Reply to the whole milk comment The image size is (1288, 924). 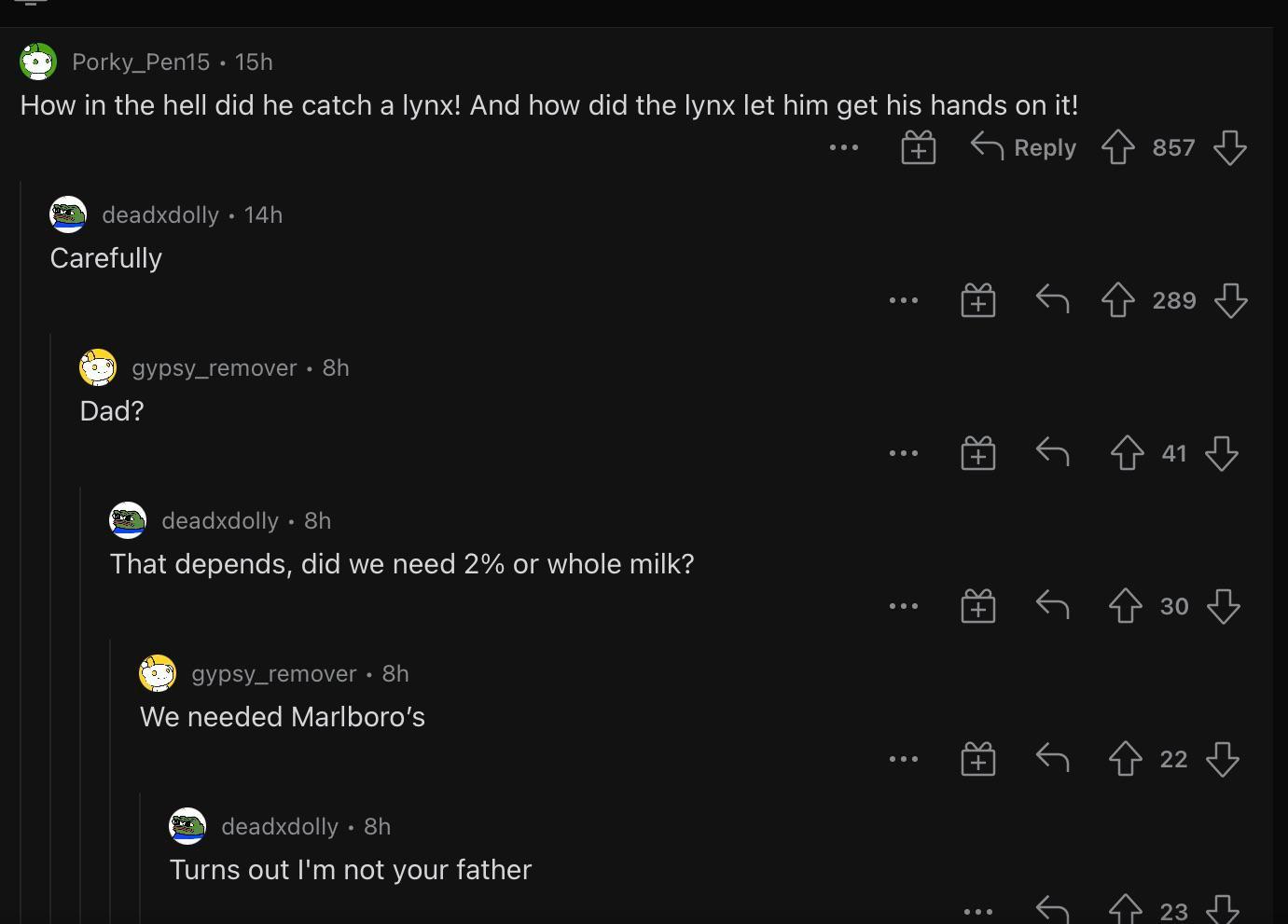tap(1052, 606)
